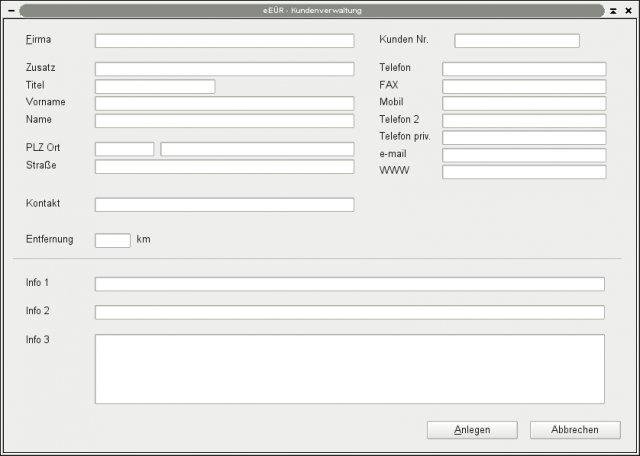Image resolution: width=640 pixels, height=456 pixels.
Task: Cancel with the Abbrechen button
Action: pyautogui.click(x=575, y=430)
